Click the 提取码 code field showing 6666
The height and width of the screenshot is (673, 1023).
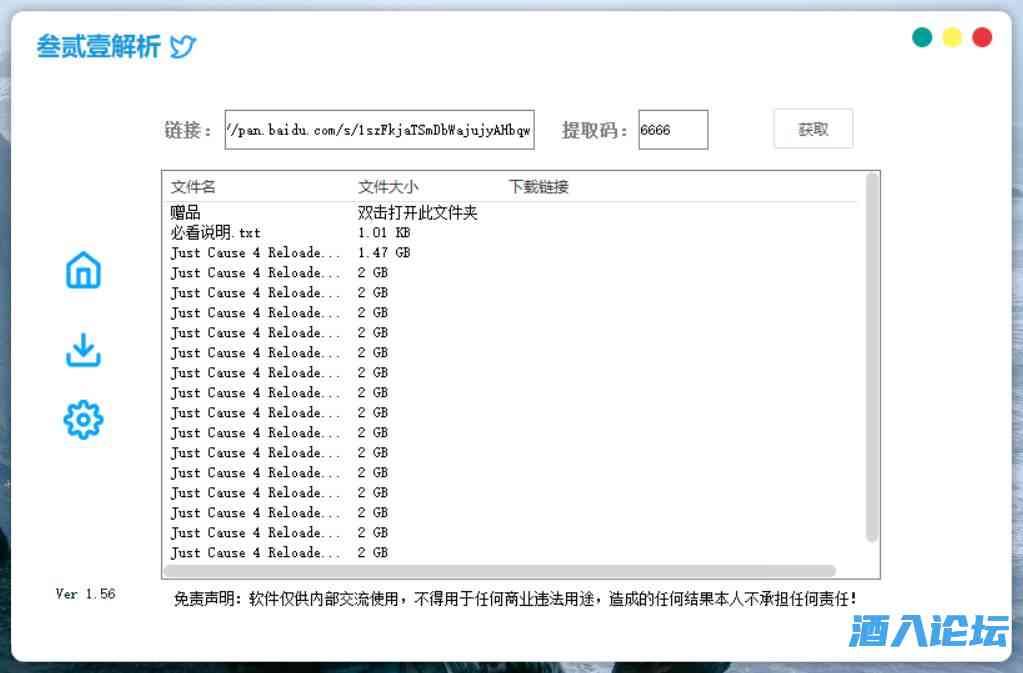click(x=672, y=128)
